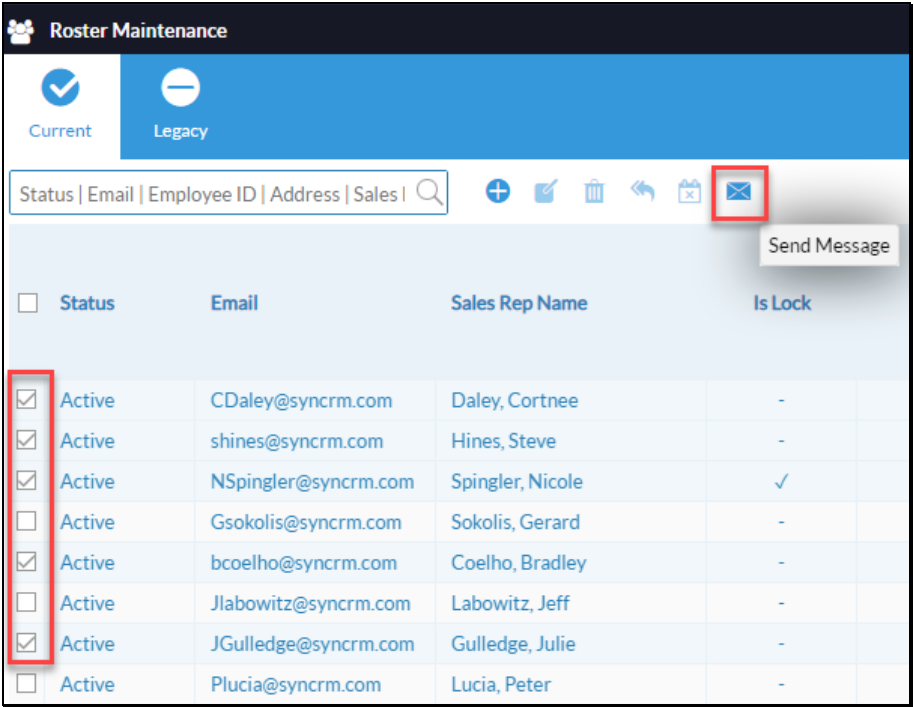Click the edit record pencil icon
Screen dimensions: 914x707
pos(546,191)
